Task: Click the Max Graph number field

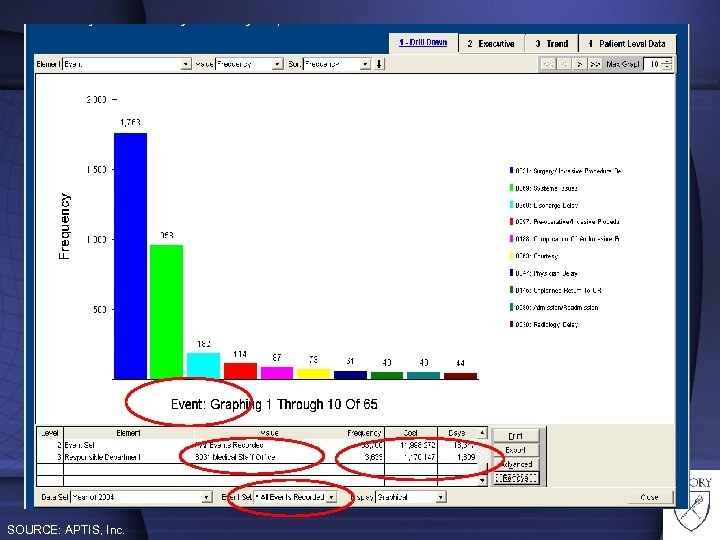Action: pos(652,64)
